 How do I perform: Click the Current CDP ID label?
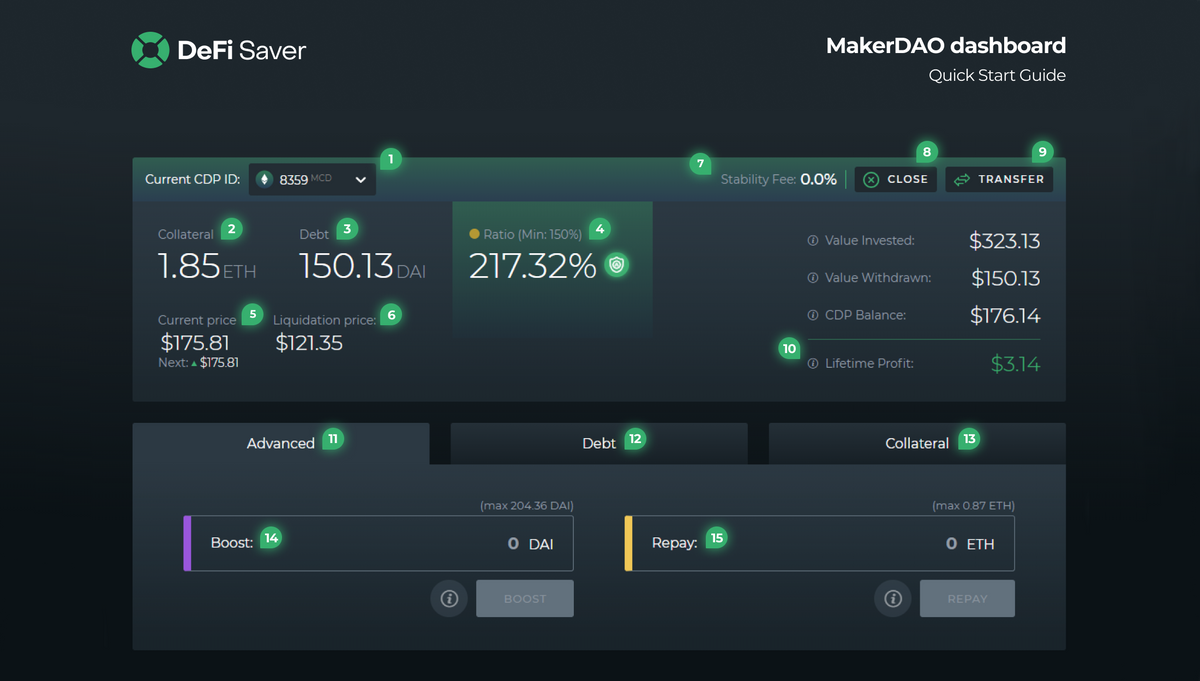click(x=192, y=180)
